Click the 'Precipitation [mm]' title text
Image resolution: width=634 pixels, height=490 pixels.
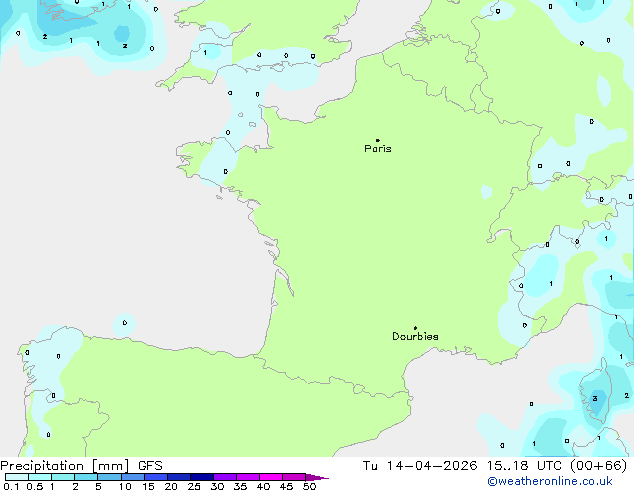(x=65, y=466)
